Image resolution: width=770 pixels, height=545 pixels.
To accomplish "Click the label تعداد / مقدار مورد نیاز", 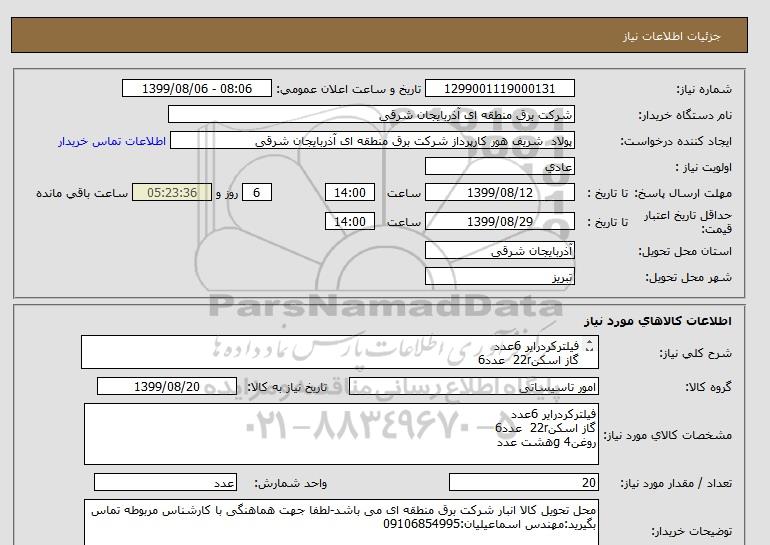I will 676,483.
